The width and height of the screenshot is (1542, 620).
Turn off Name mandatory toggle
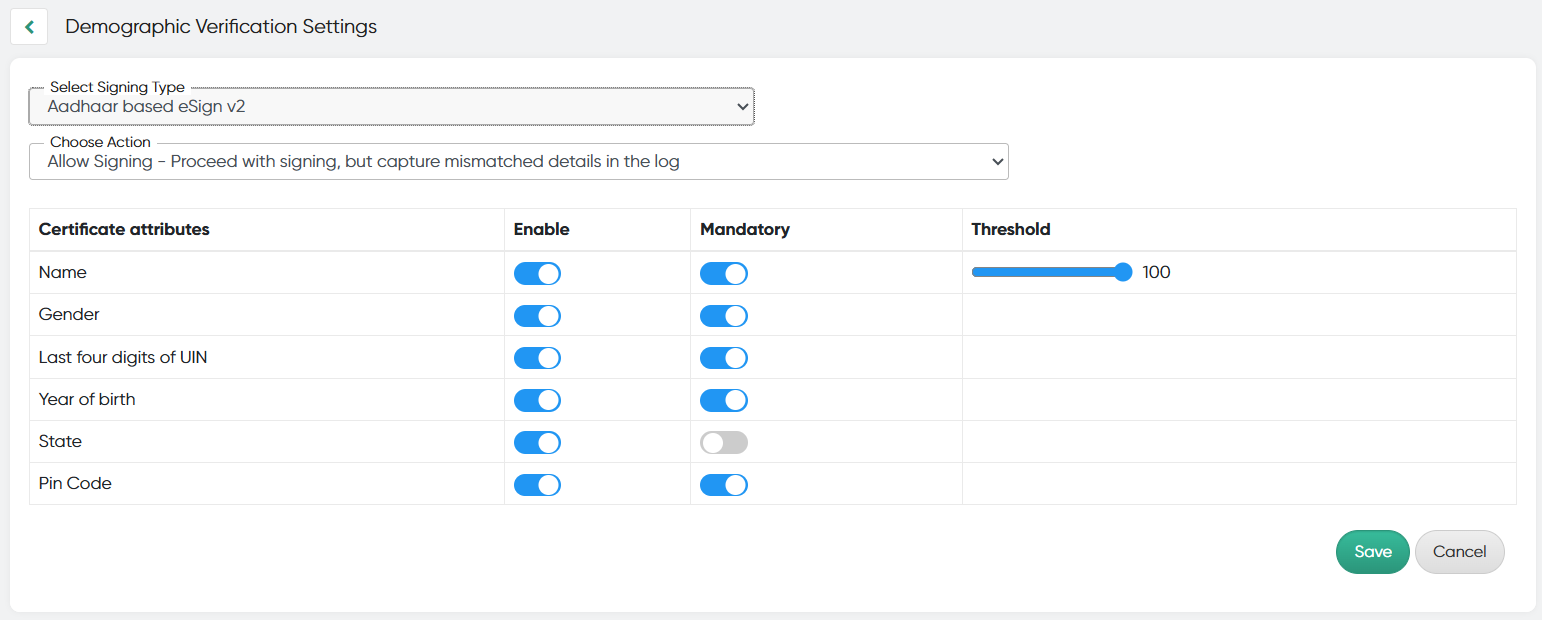click(x=723, y=273)
